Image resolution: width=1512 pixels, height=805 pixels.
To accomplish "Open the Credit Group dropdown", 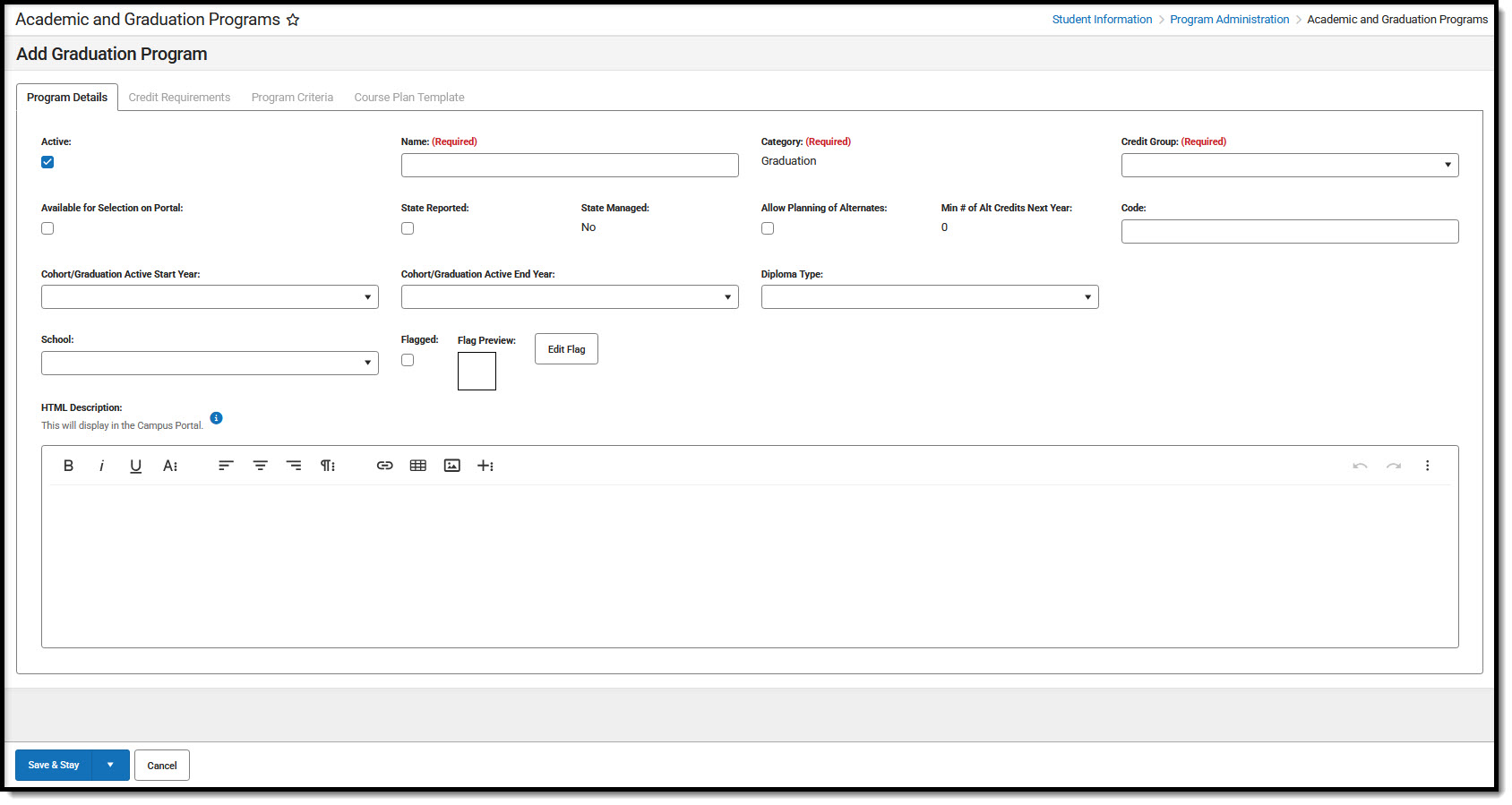I will tap(1290, 165).
